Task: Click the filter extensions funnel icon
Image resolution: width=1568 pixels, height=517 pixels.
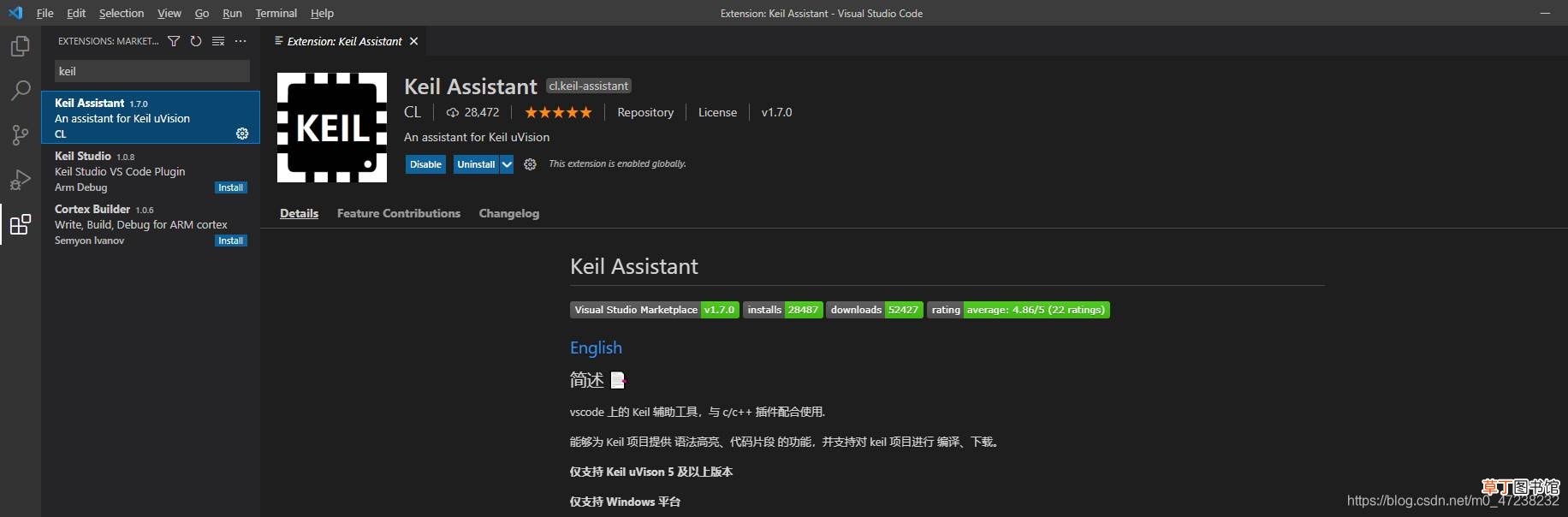Action: [x=174, y=41]
